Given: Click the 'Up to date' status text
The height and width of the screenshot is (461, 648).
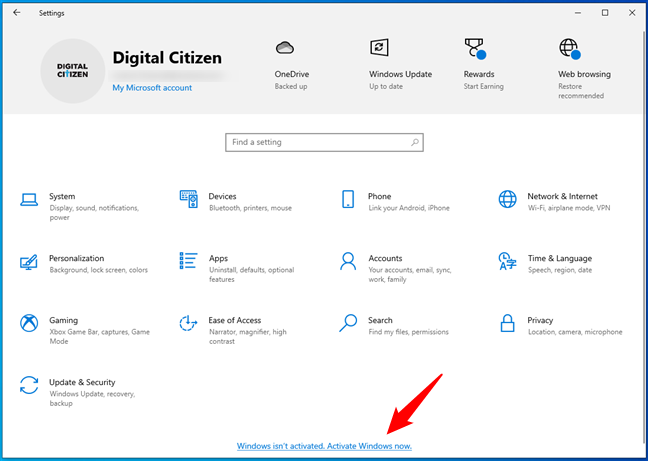Looking at the screenshot, I should [386, 87].
